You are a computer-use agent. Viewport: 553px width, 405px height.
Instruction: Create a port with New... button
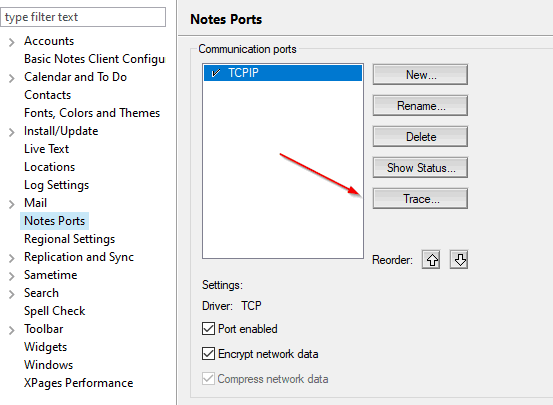(420, 74)
